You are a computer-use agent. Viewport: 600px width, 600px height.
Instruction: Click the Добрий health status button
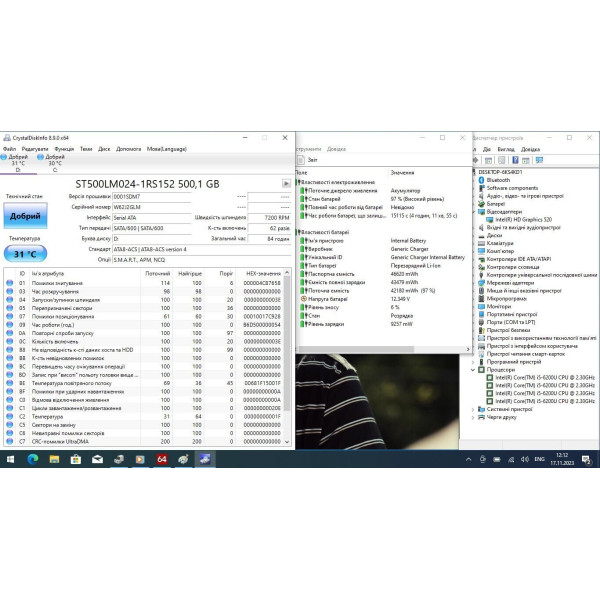pyautogui.click(x=25, y=216)
